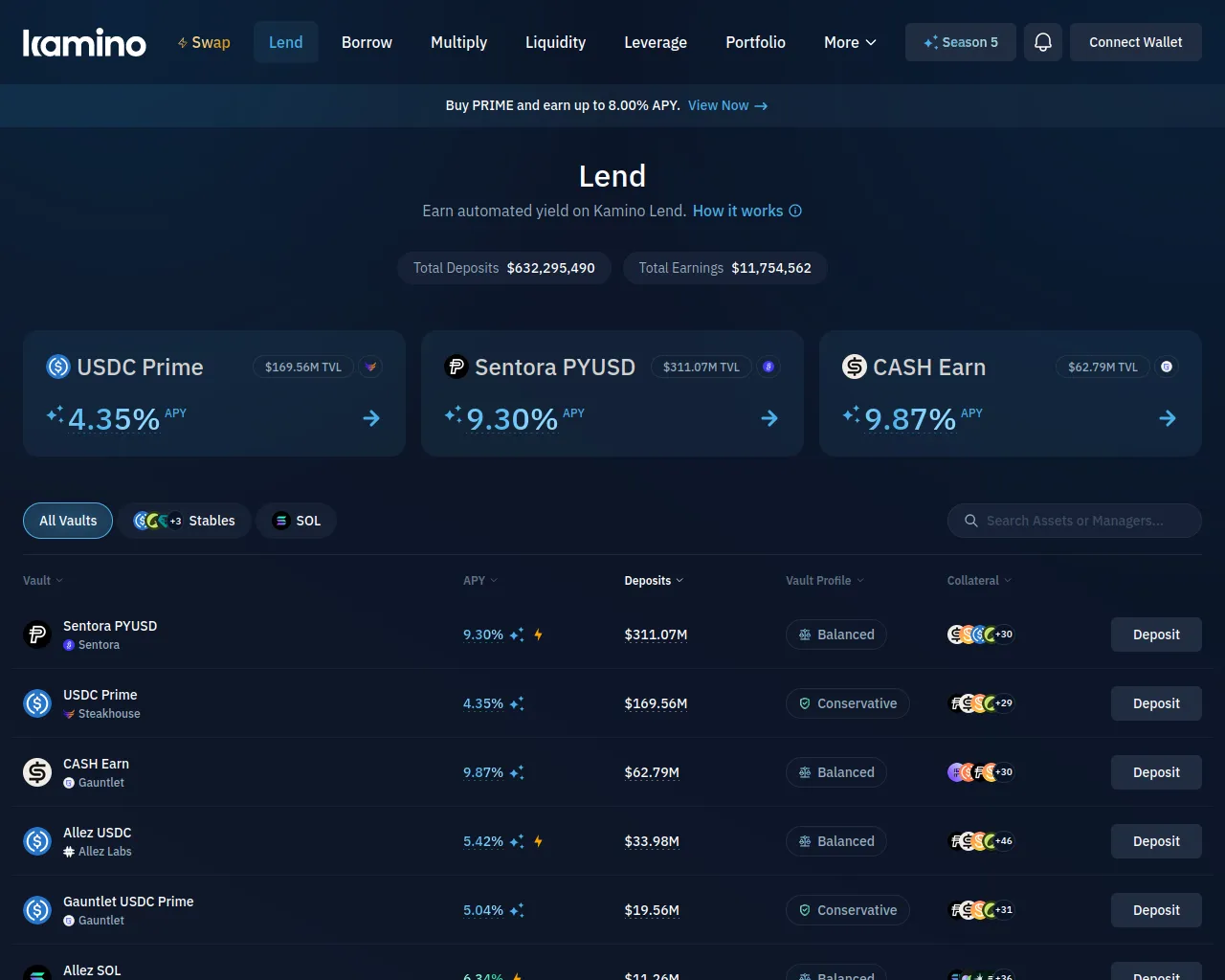
Task: Deposit into USDC Prime vault
Action: (x=1156, y=703)
